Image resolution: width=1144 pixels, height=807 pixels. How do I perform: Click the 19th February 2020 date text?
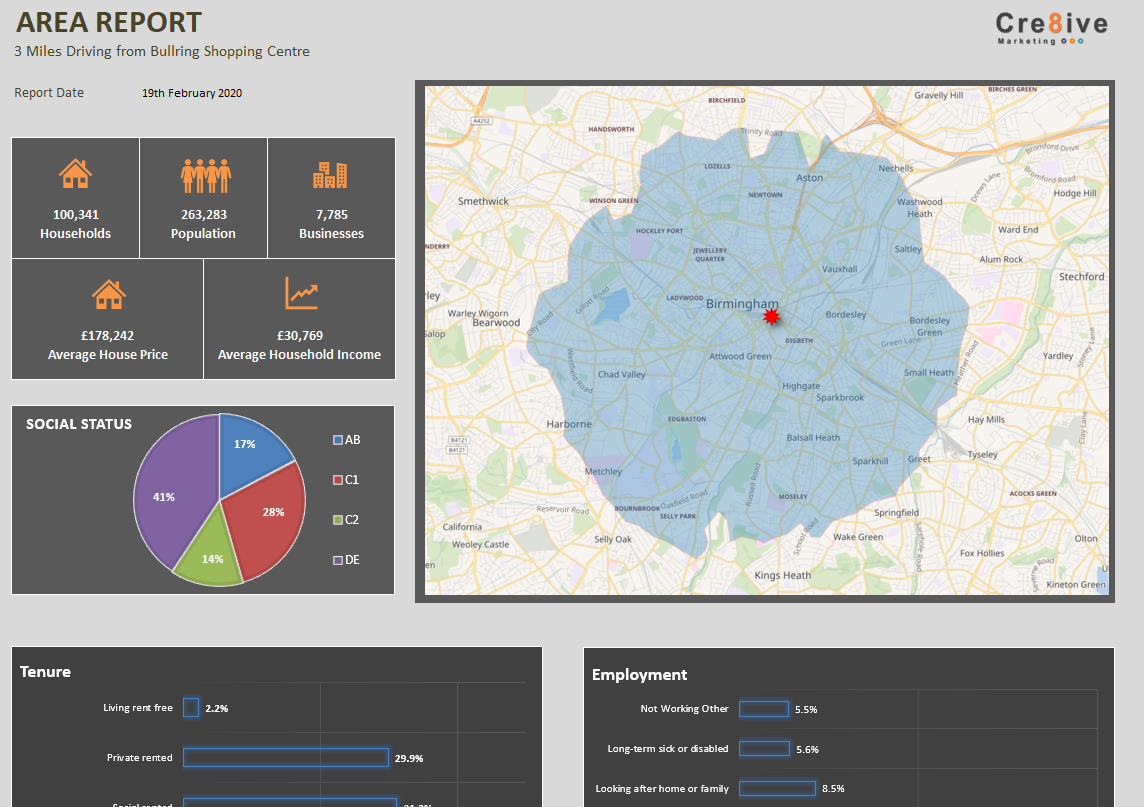point(191,92)
